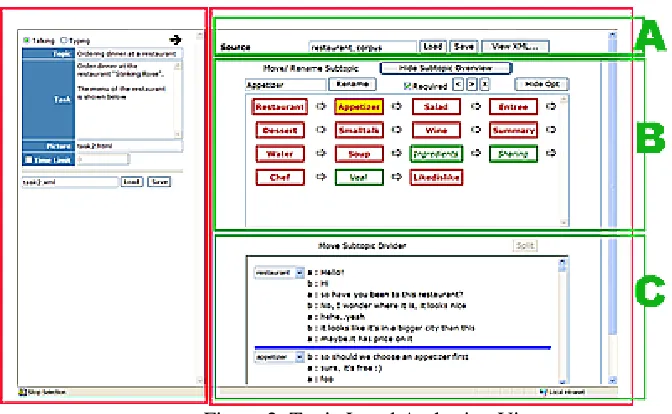Image resolution: width=672 pixels, height=414 pixels.
Task: Click the task XML filename field
Action: pyautogui.click(x=70, y=182)
